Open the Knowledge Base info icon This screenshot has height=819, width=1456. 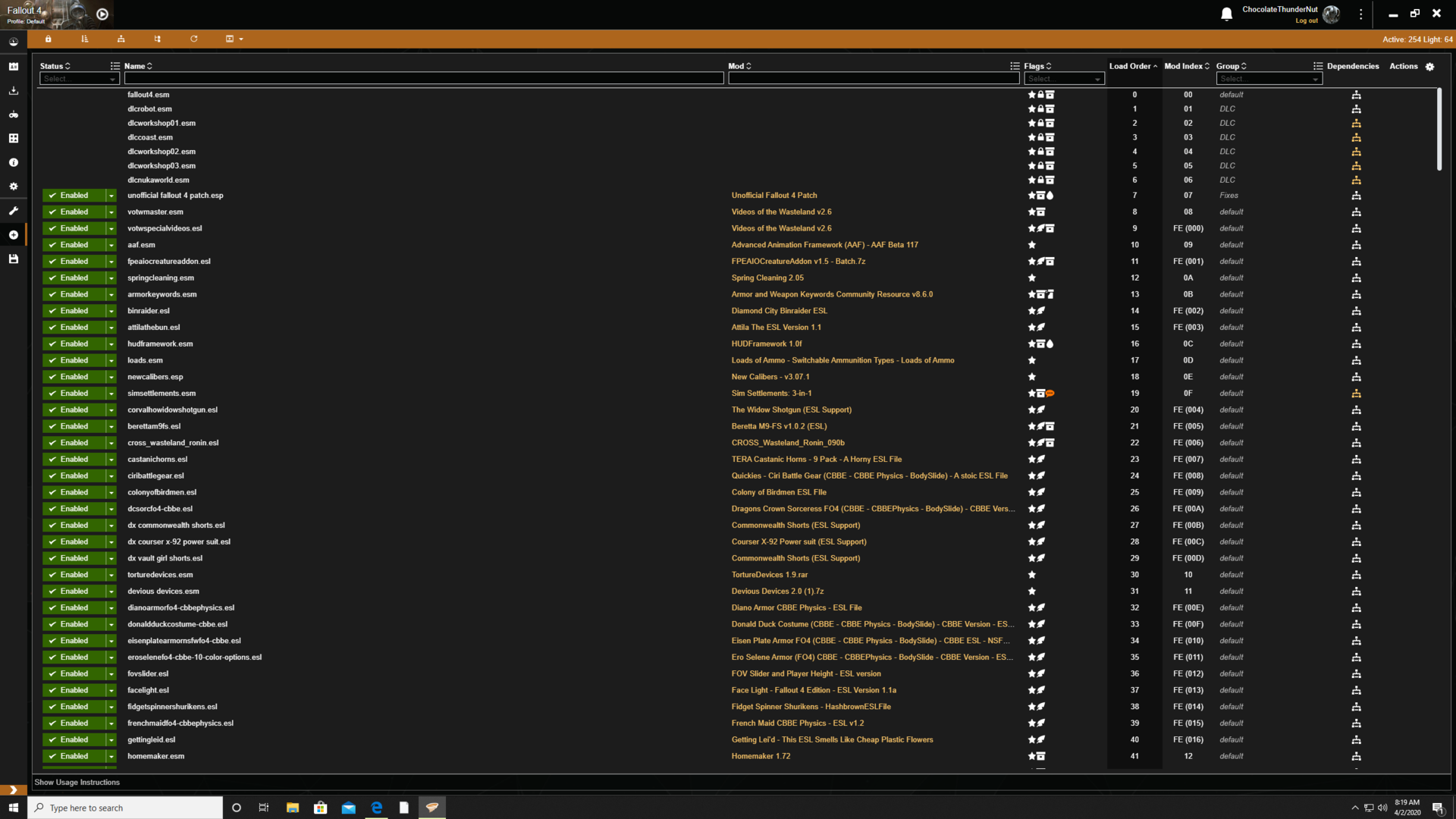pyautogui.click(x=13, y=162)
